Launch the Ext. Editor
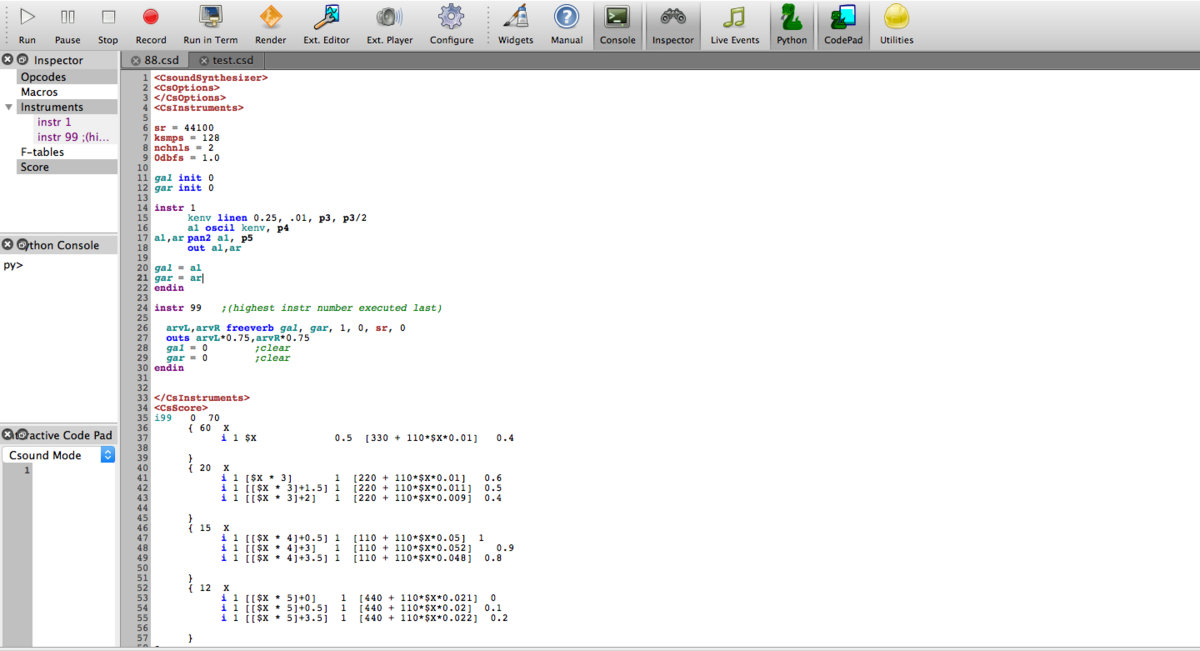Image resolution: width=1200 pixels, height=651 pixels. pyautogui.click(x=326, y=17)
